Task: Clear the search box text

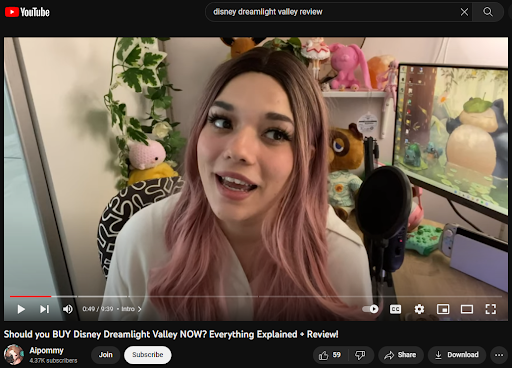Action: (464, 12)
